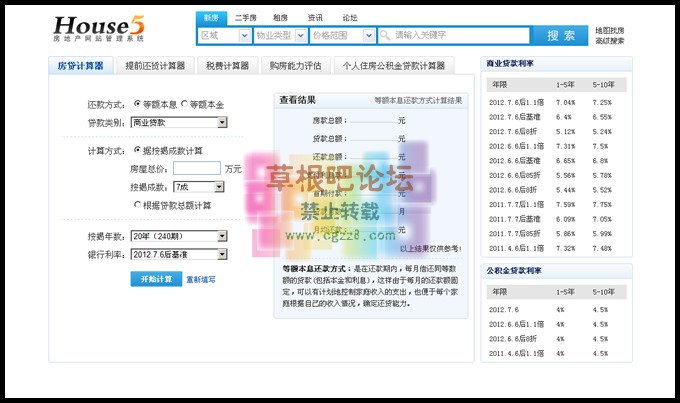Select 等额本息 repayment method
Image resolution: width=680 pixels, height=403 pixels.
[137, 104]
